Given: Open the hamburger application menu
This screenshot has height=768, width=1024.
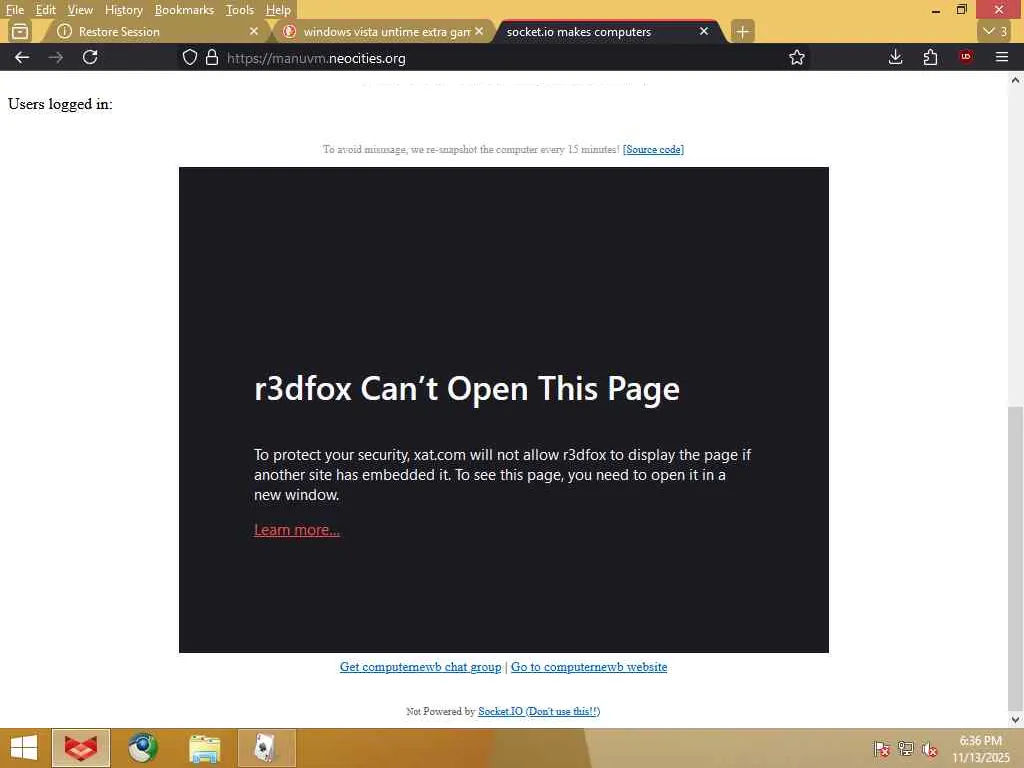Looking at the screenshot, I should (1002, 57).
